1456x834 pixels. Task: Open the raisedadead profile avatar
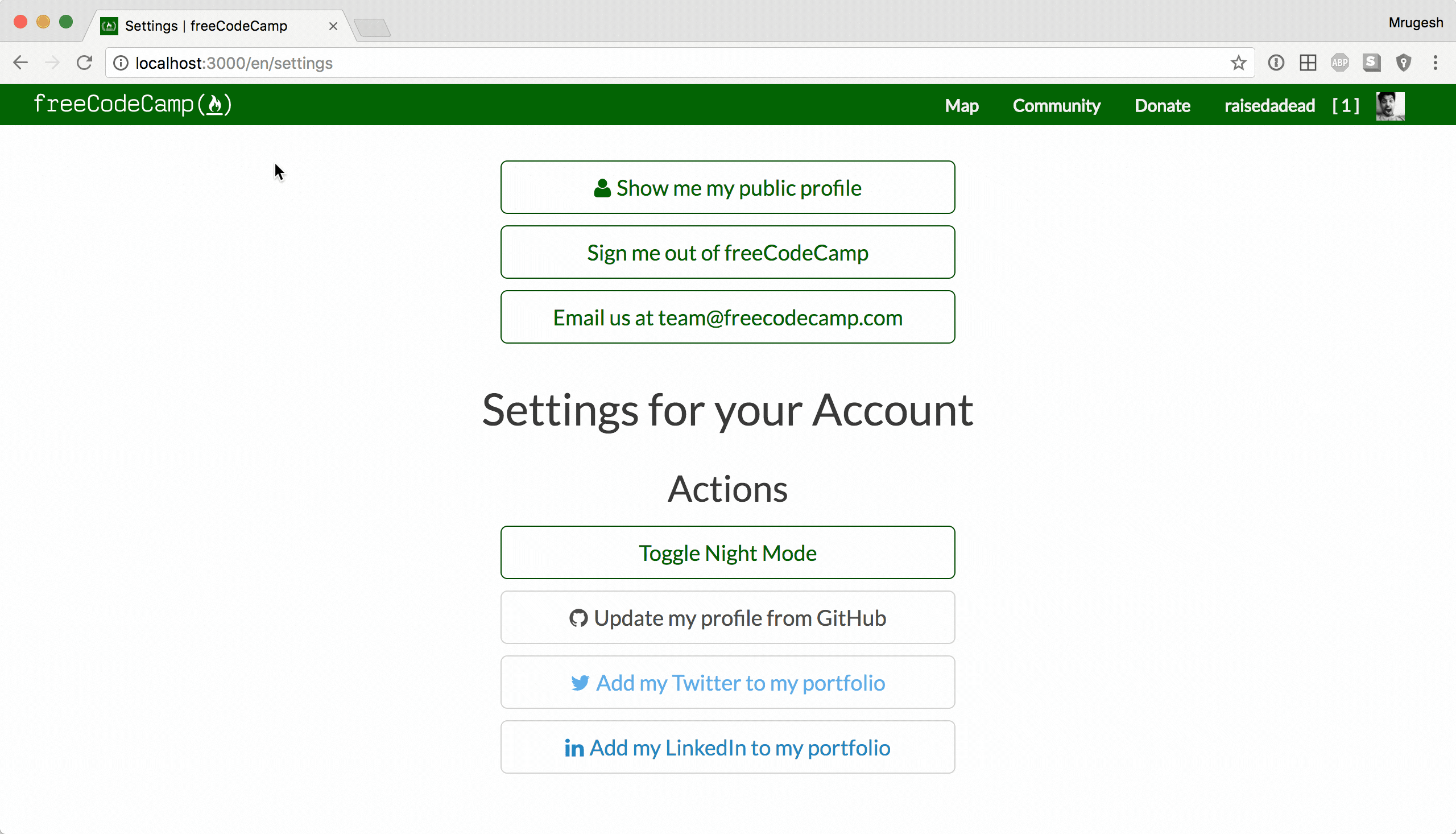1390,106
